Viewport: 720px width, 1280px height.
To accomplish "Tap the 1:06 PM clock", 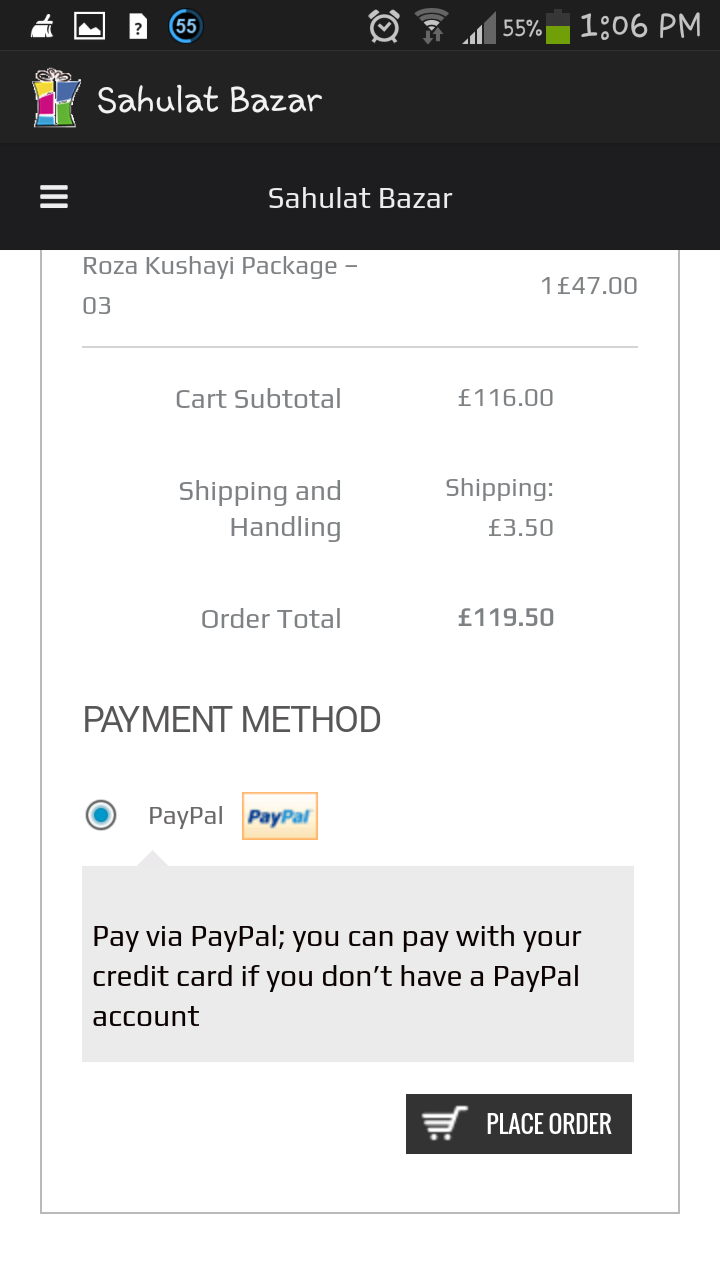I will click(x=640, y=27).
